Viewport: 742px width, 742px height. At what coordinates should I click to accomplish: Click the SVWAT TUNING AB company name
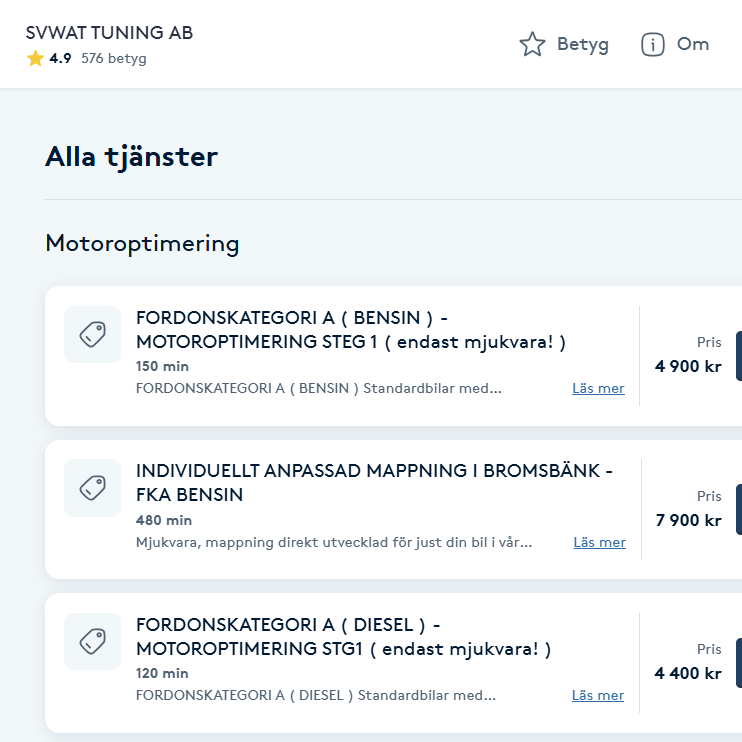109,33
